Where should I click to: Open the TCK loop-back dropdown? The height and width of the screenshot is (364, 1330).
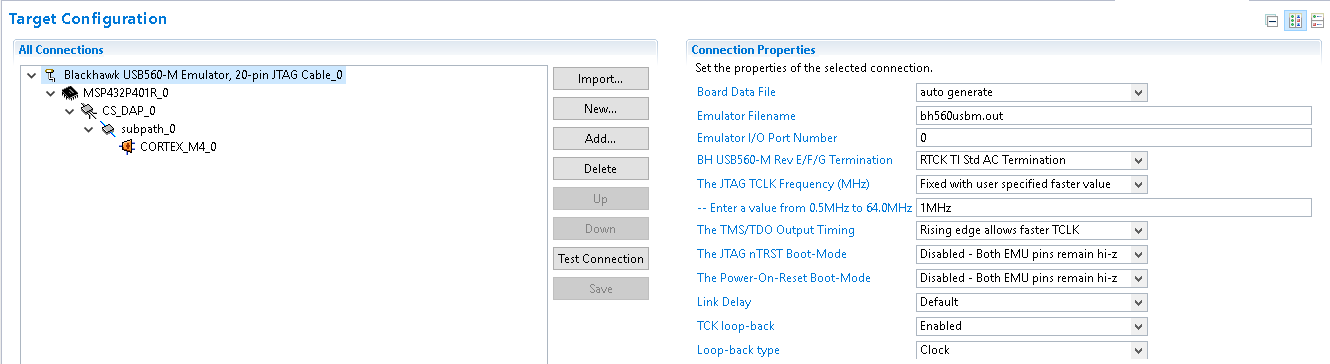click(x=1032, y=326)
